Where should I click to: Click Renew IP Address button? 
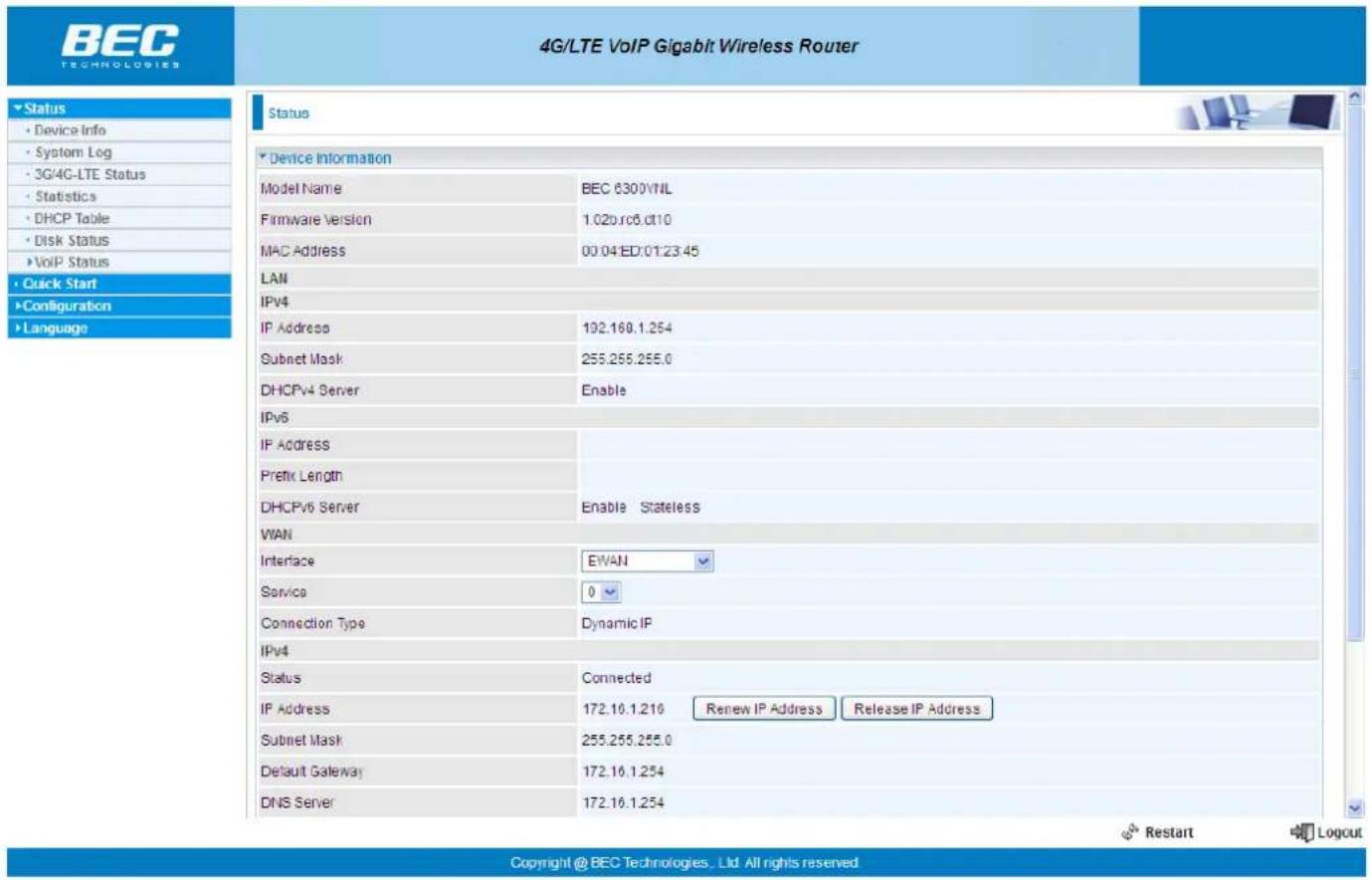(x=764, y=709)
